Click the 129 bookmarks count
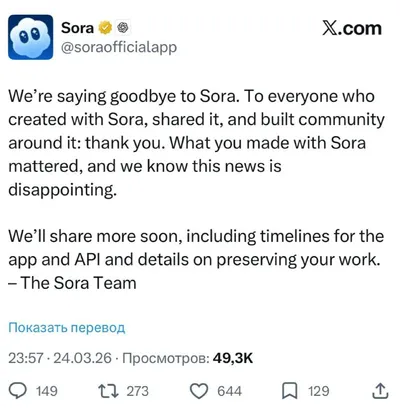Viewport: 400px width, 409px height. point(319,391)
